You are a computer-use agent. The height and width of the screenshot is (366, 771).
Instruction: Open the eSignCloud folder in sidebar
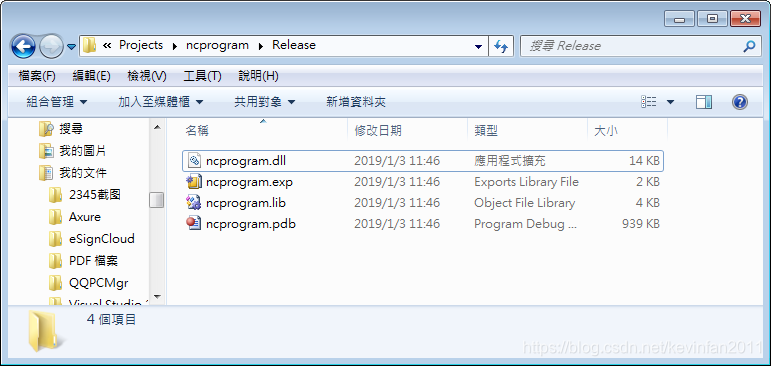(101, 239)
